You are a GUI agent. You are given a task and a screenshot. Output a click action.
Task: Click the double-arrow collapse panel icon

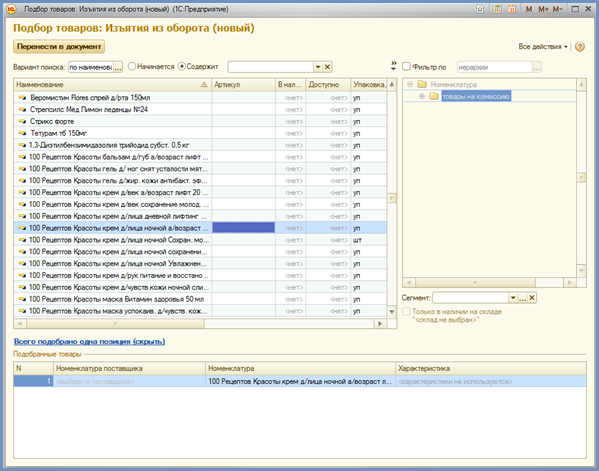click(x=393, y=66)
